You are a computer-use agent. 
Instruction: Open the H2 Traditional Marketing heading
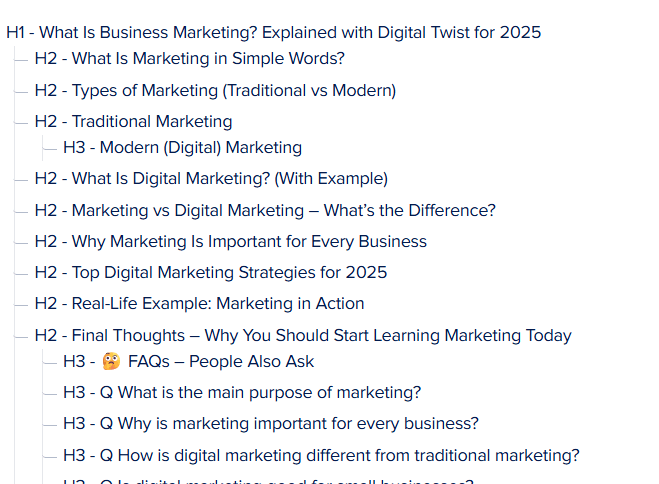(133, 121)
